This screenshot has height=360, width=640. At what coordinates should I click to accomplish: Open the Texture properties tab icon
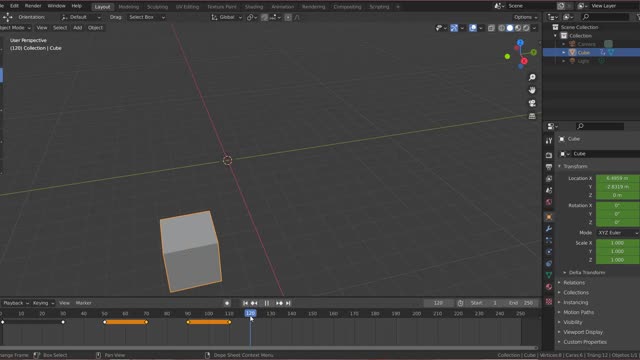549,302
